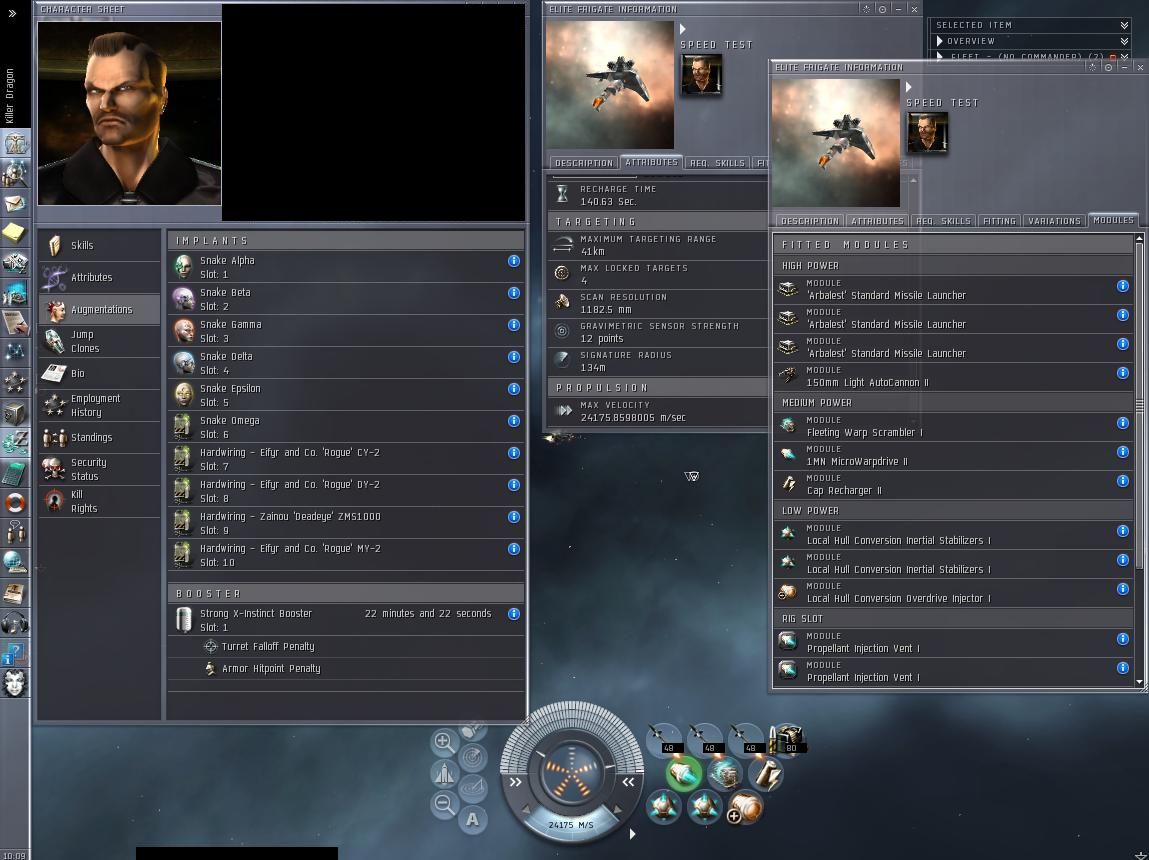The height and width of the screenshot is (860, 1149).
Task: Expand the Overview panel double chevron
Action: pos(1124,41)
